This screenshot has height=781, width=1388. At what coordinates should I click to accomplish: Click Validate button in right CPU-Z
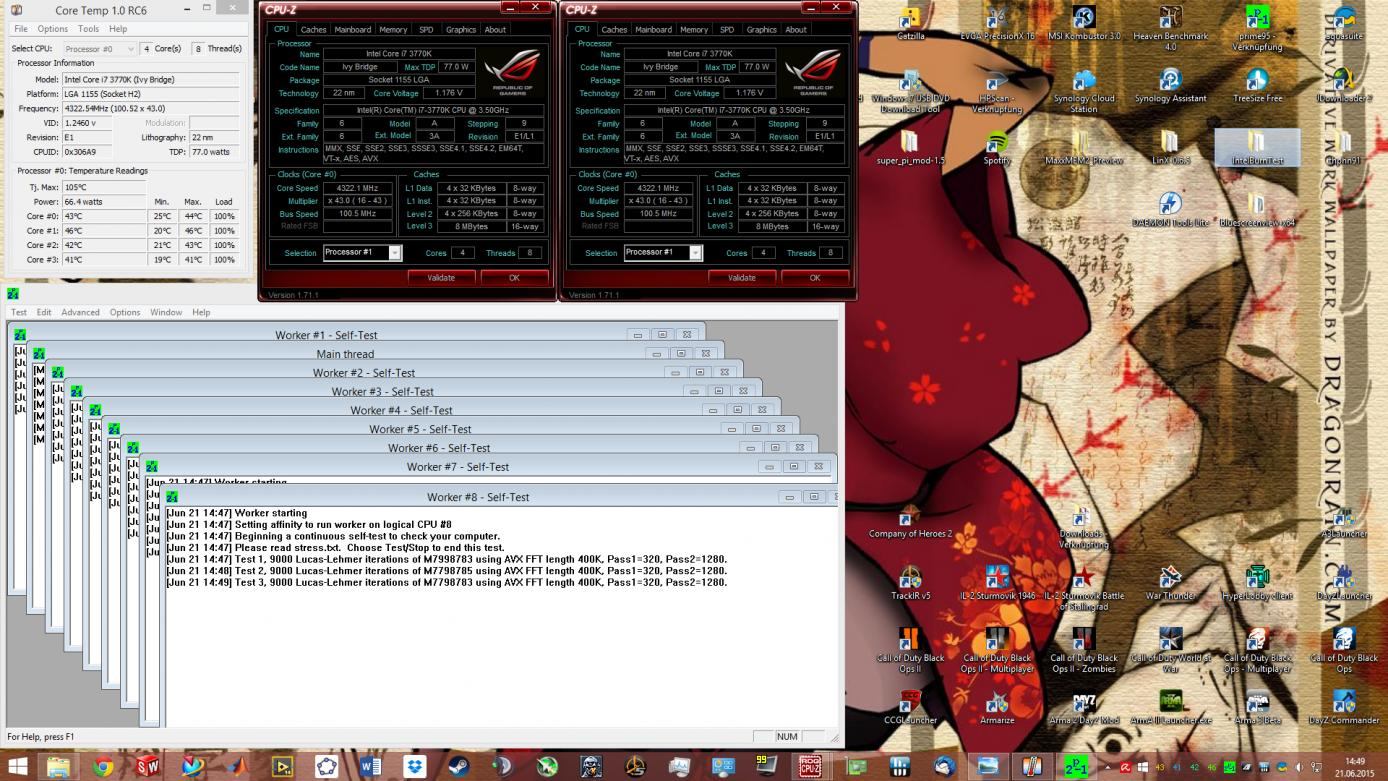(x=742, y=277)
